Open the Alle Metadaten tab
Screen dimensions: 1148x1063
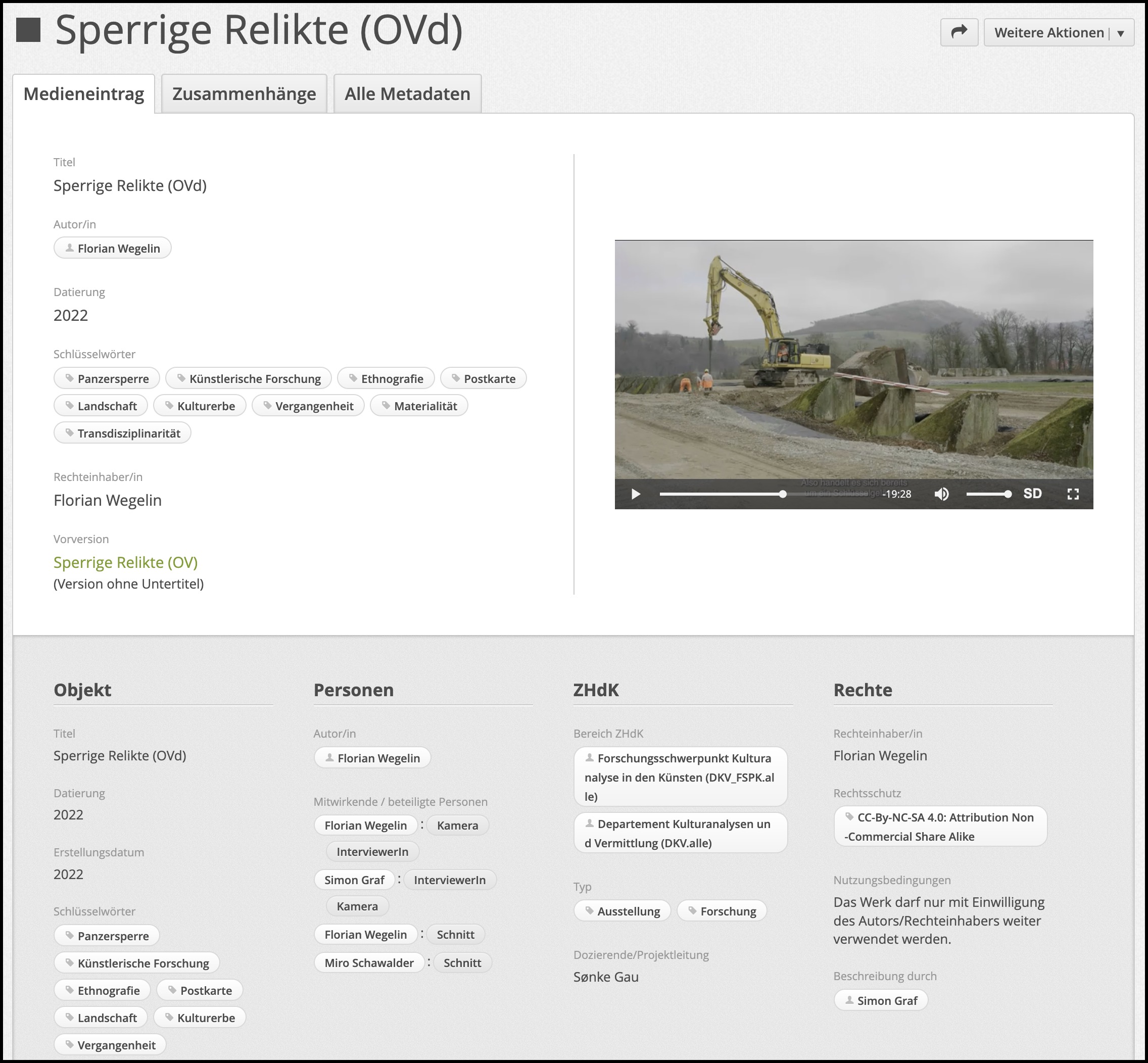(x=407, y=94)
